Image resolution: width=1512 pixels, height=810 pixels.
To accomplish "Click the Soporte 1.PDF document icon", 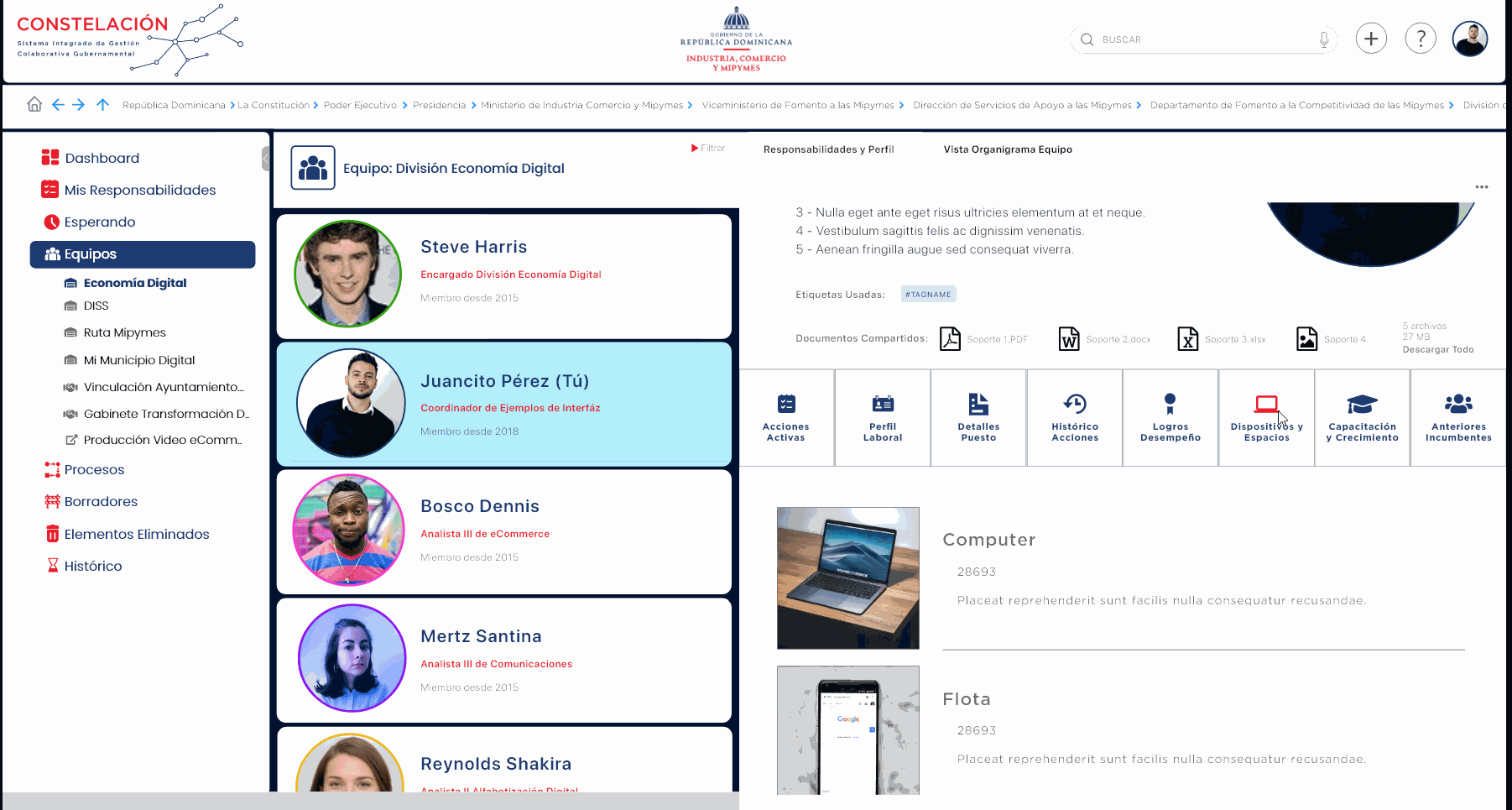I will (950, 338).
